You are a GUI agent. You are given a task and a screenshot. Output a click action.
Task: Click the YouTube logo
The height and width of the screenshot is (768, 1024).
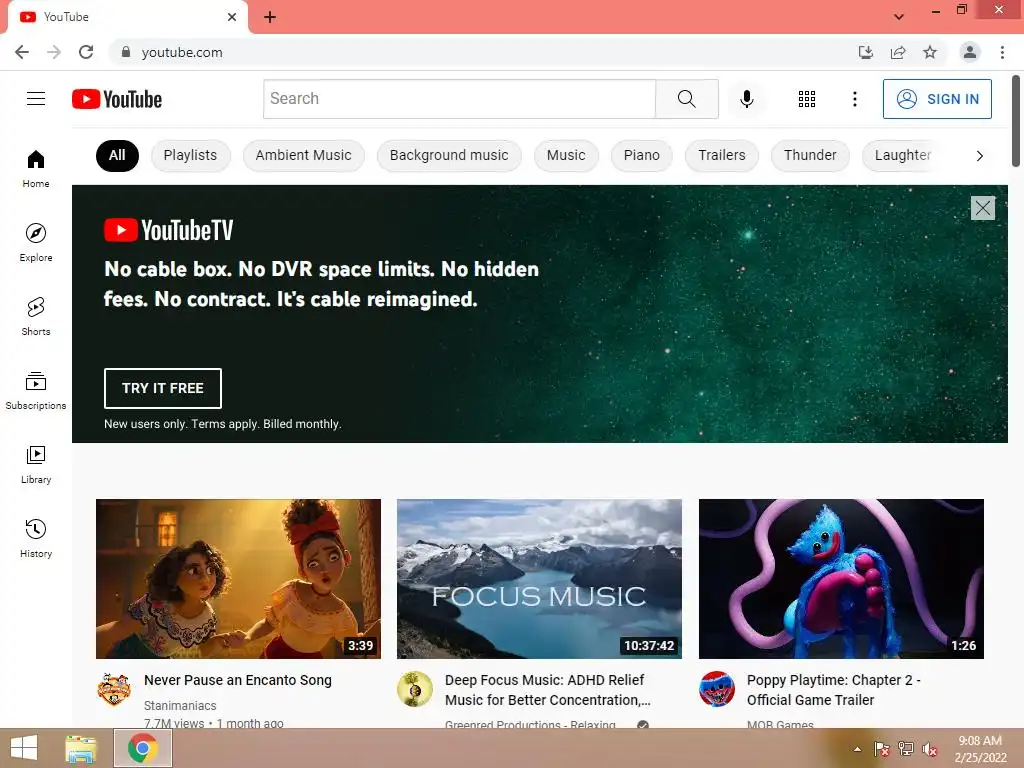coord(117,99)
